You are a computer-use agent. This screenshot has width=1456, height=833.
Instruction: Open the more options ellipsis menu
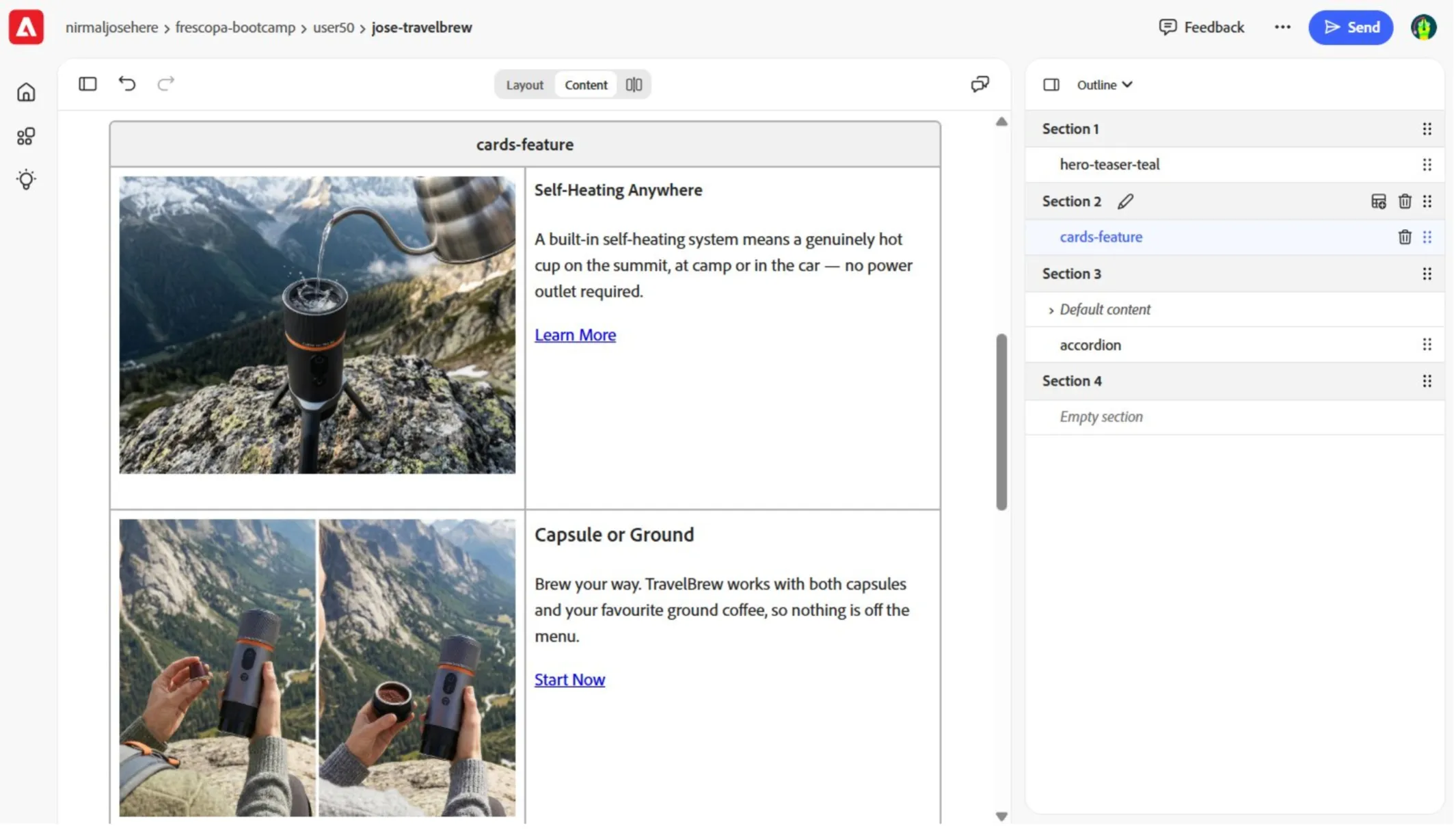[x=1282, y=27]
